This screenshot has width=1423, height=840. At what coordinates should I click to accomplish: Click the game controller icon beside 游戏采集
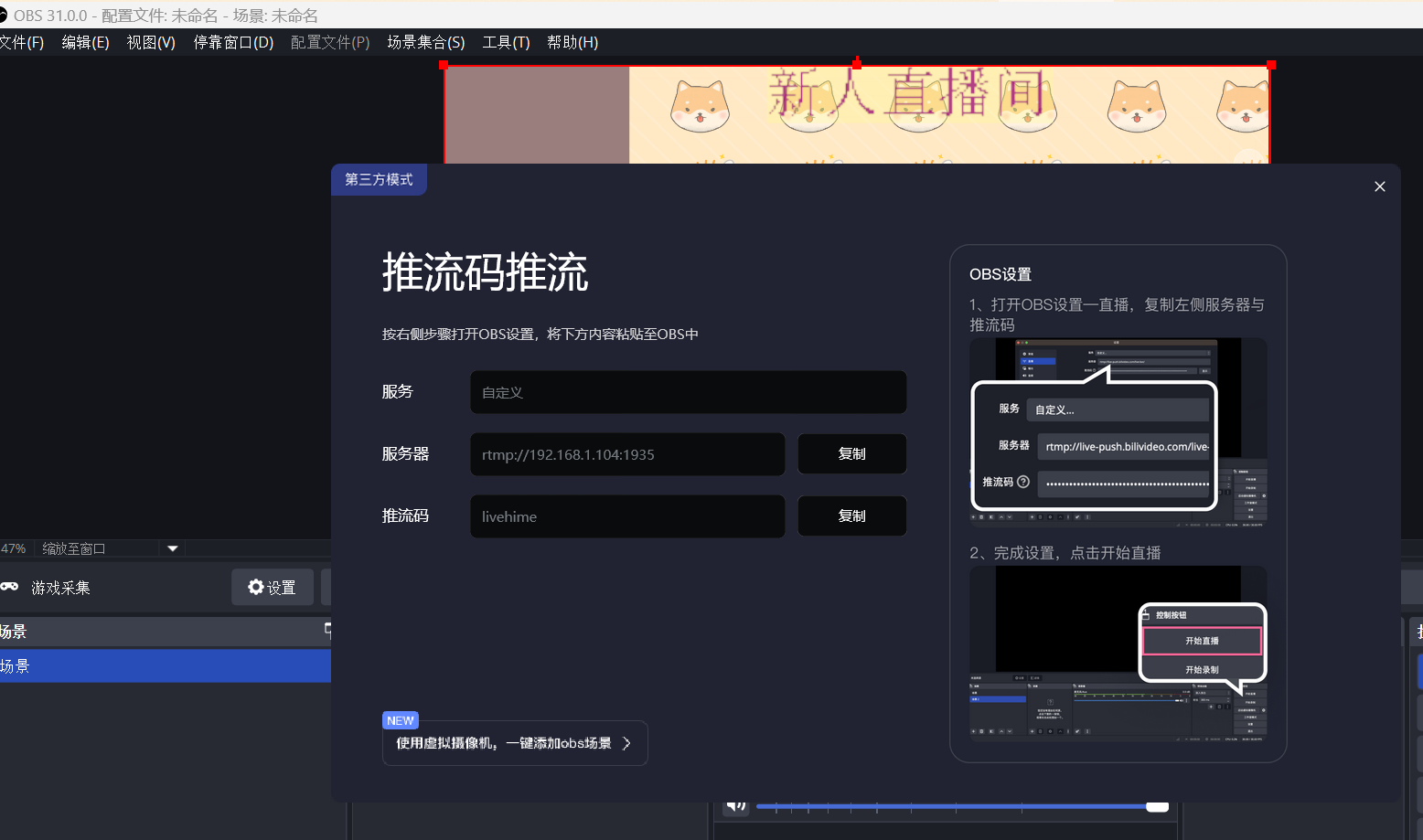coord(9,586)
